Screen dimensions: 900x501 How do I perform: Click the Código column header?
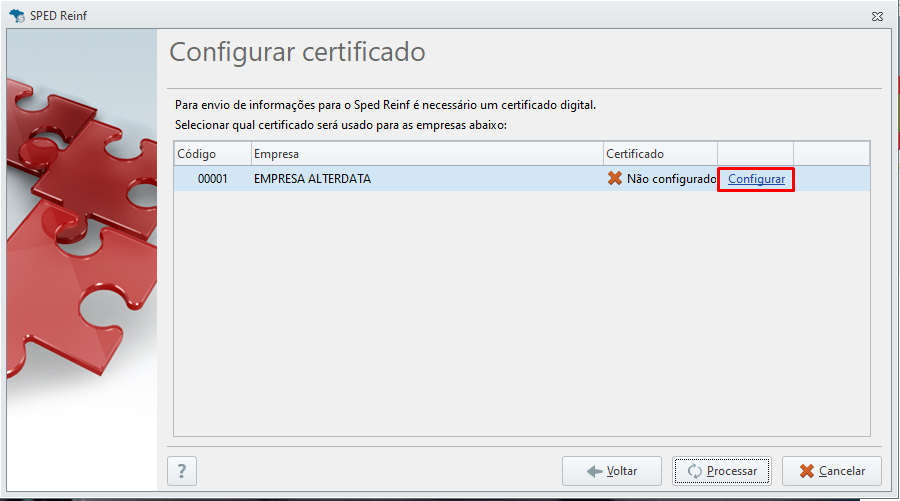(212, 154)
